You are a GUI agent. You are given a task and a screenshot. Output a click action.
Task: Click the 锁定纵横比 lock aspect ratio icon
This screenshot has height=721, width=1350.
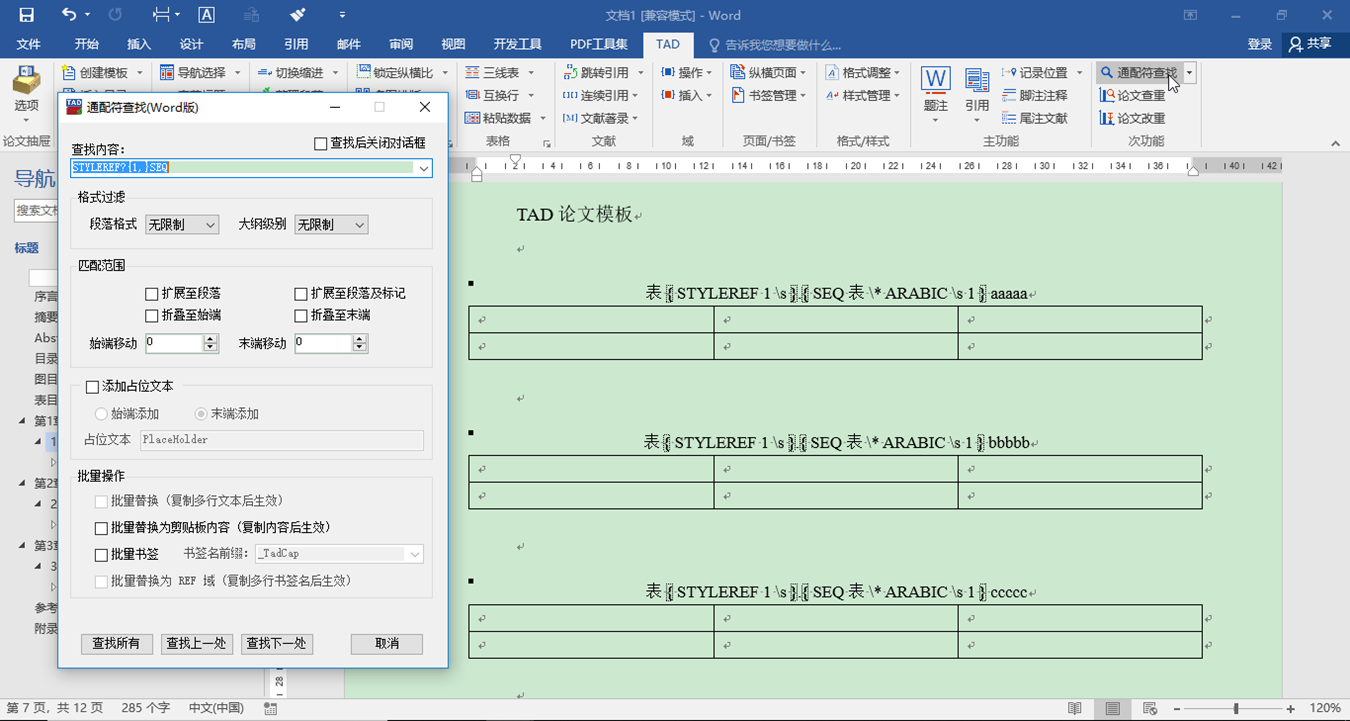pos(363,73)
